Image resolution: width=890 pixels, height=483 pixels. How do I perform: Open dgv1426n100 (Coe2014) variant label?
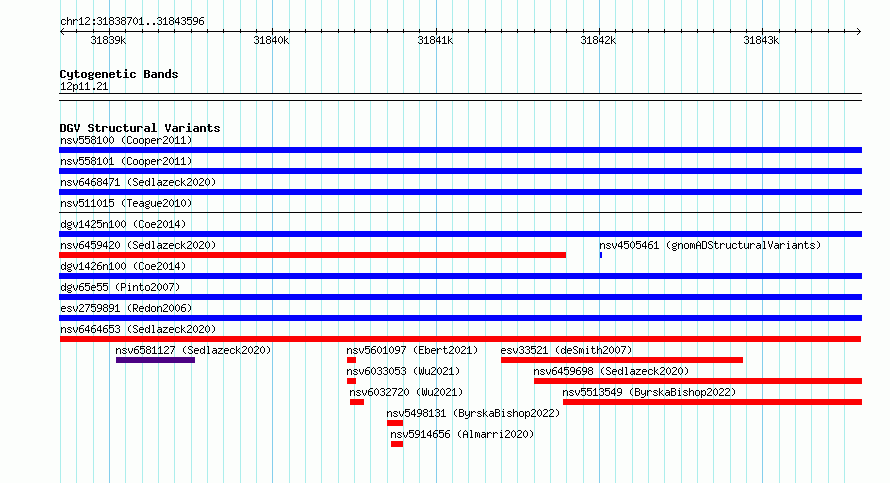coord(123,266)
